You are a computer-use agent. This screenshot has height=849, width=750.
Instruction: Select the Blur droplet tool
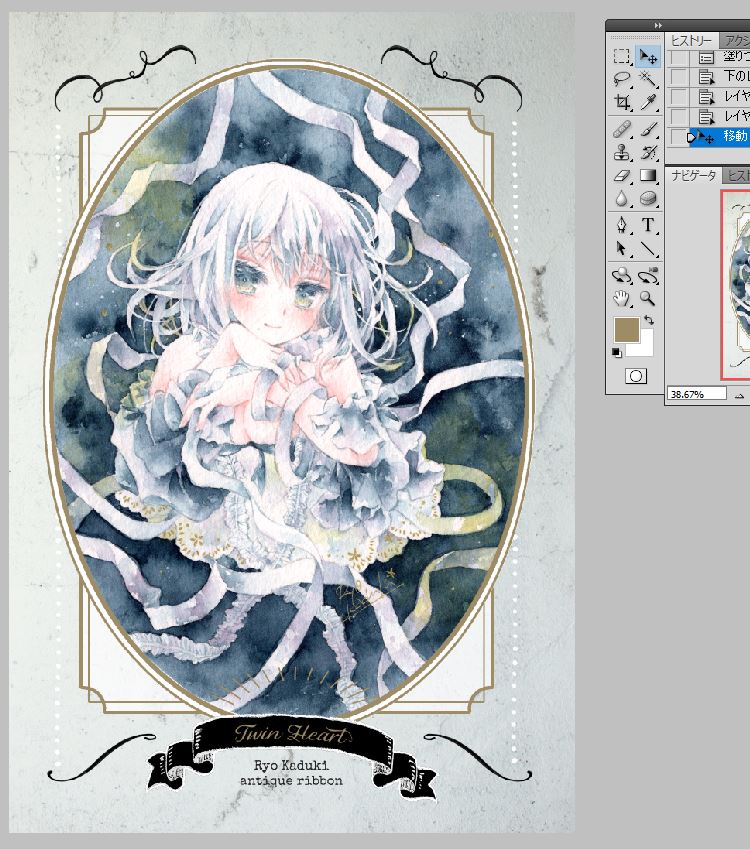(x=622, y=199)
